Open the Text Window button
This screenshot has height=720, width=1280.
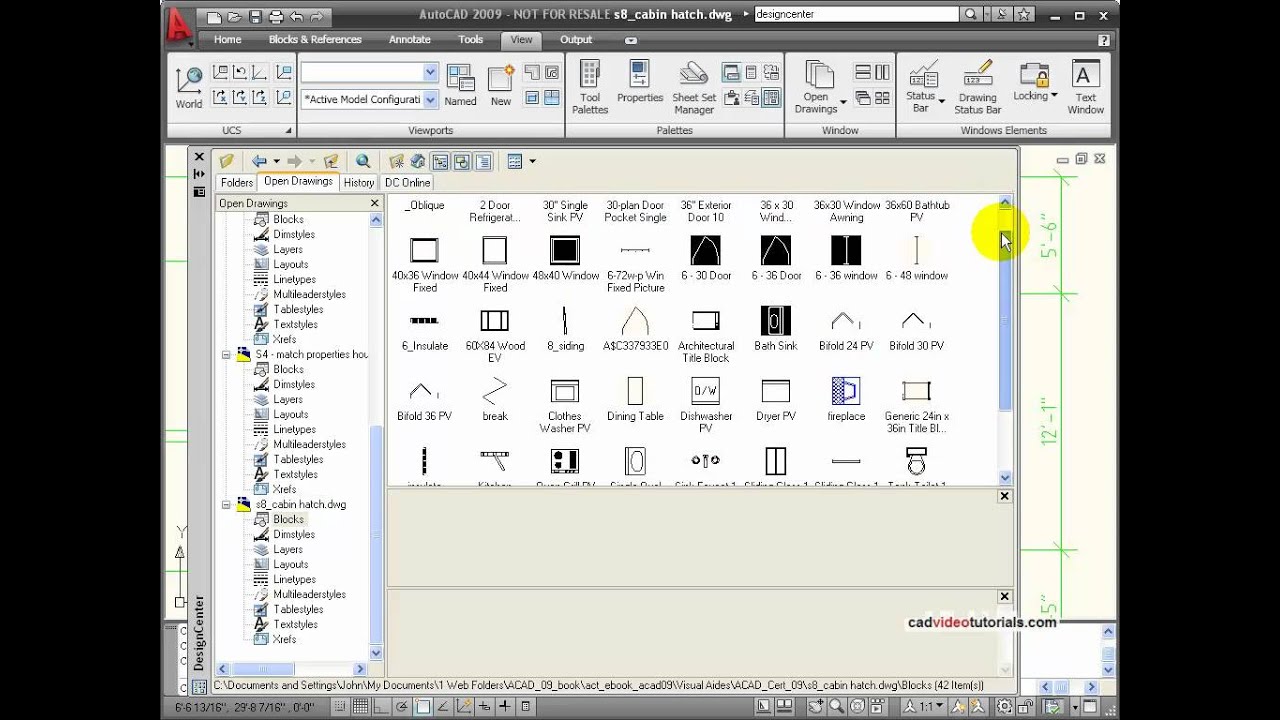point(1085,87)
